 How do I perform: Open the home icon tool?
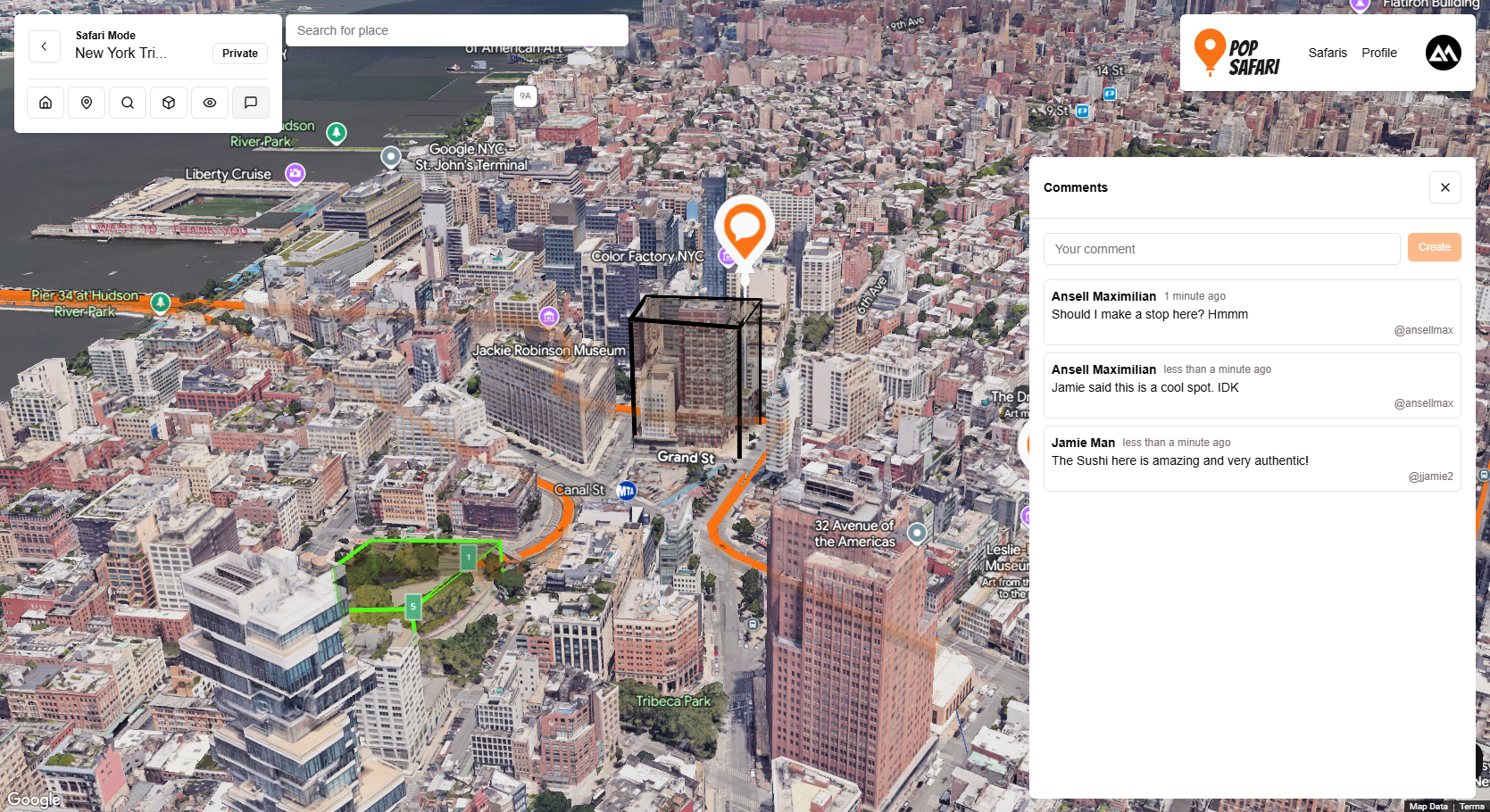[46, 103]
